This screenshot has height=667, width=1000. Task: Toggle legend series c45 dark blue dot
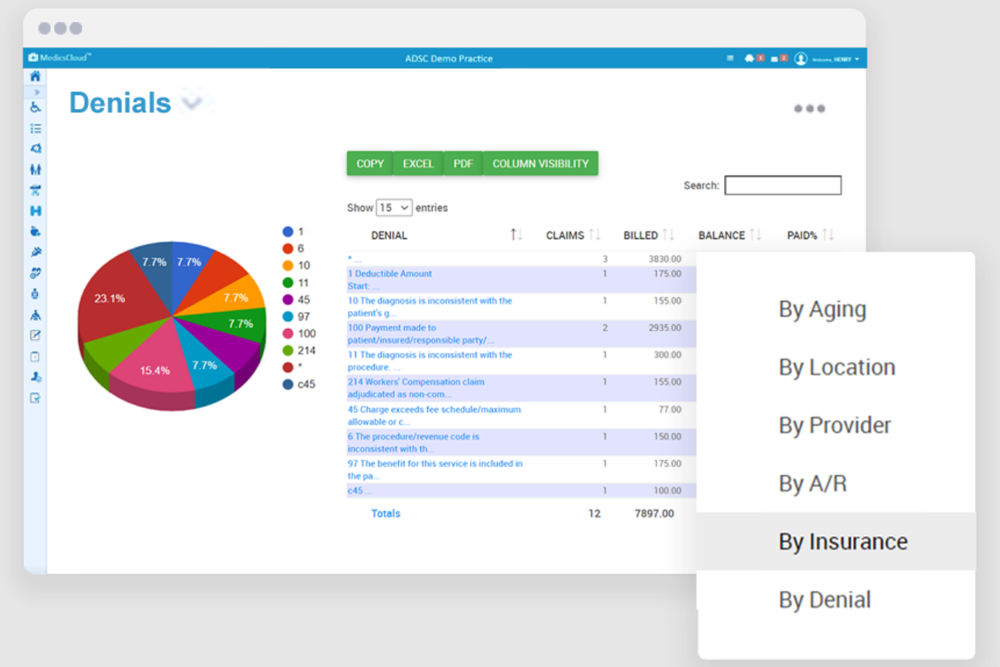[288, 384]
